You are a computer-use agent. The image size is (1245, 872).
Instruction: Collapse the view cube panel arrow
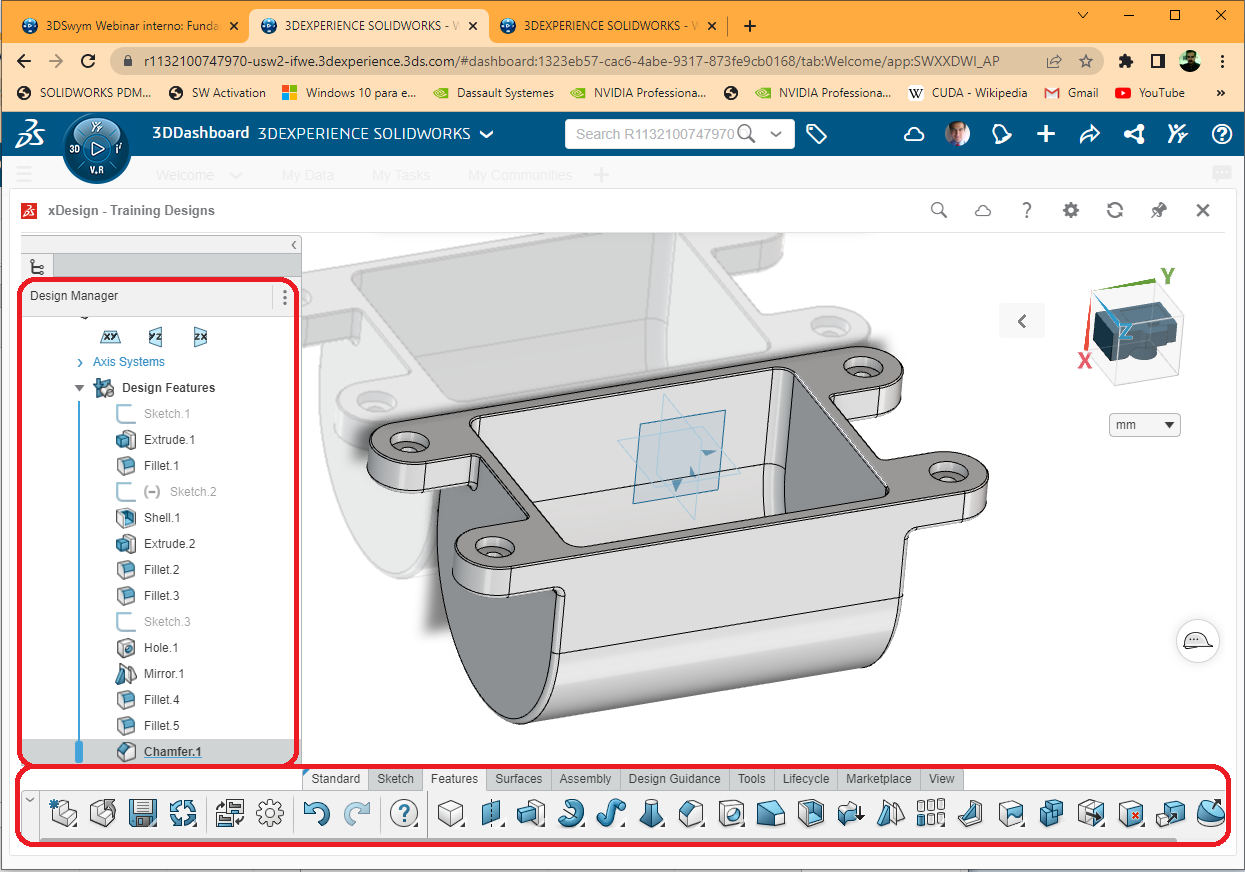point(1022,321)
